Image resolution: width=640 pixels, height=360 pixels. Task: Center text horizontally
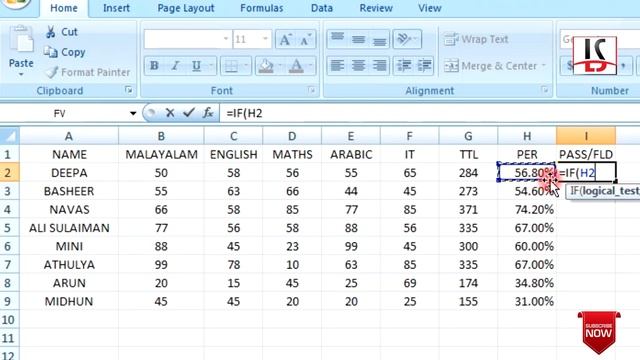pyautogui.click(x=358, y=65)
